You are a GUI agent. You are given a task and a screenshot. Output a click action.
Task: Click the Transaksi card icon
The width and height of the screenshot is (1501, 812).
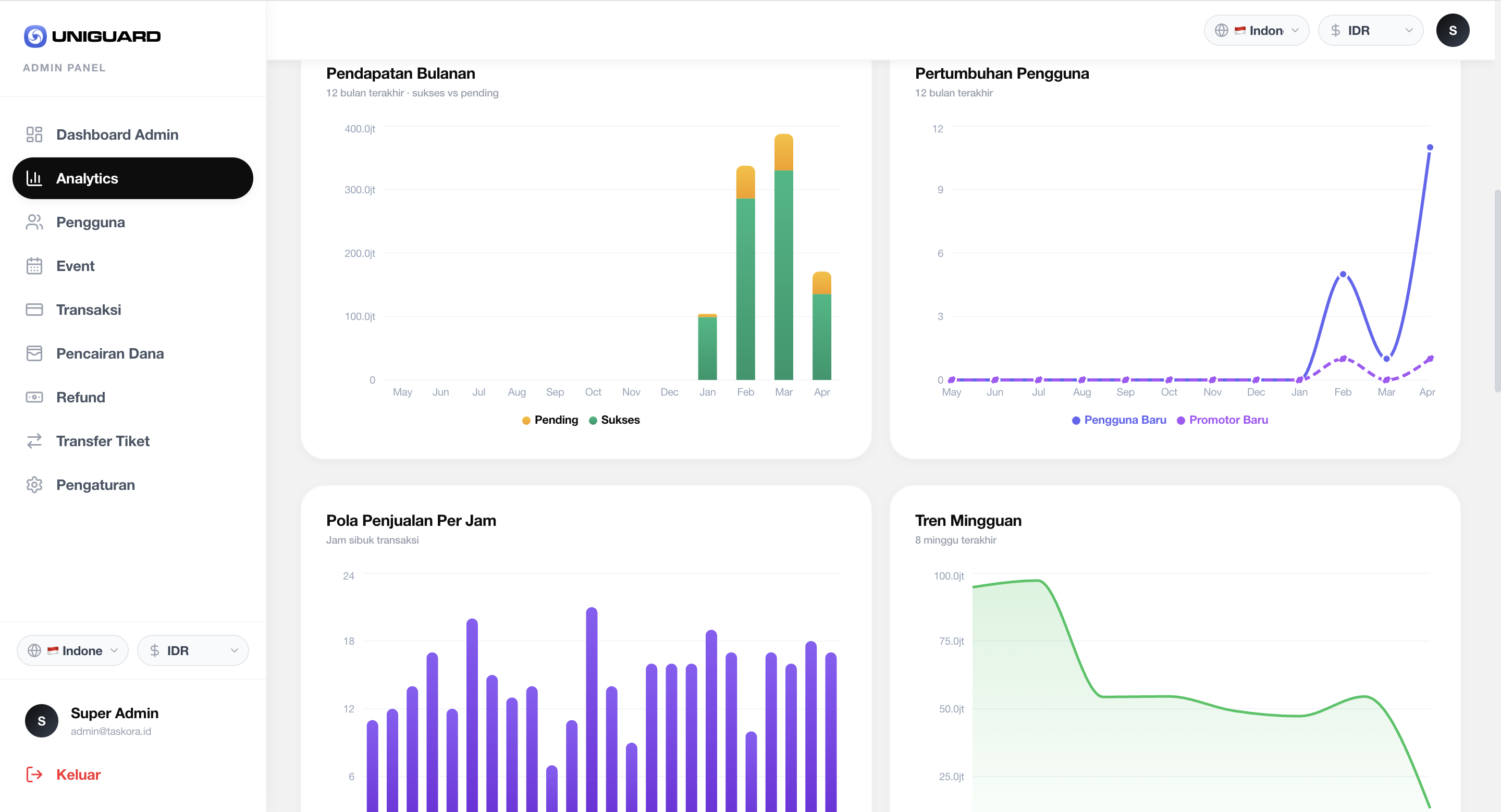click(x=34, y=309)
